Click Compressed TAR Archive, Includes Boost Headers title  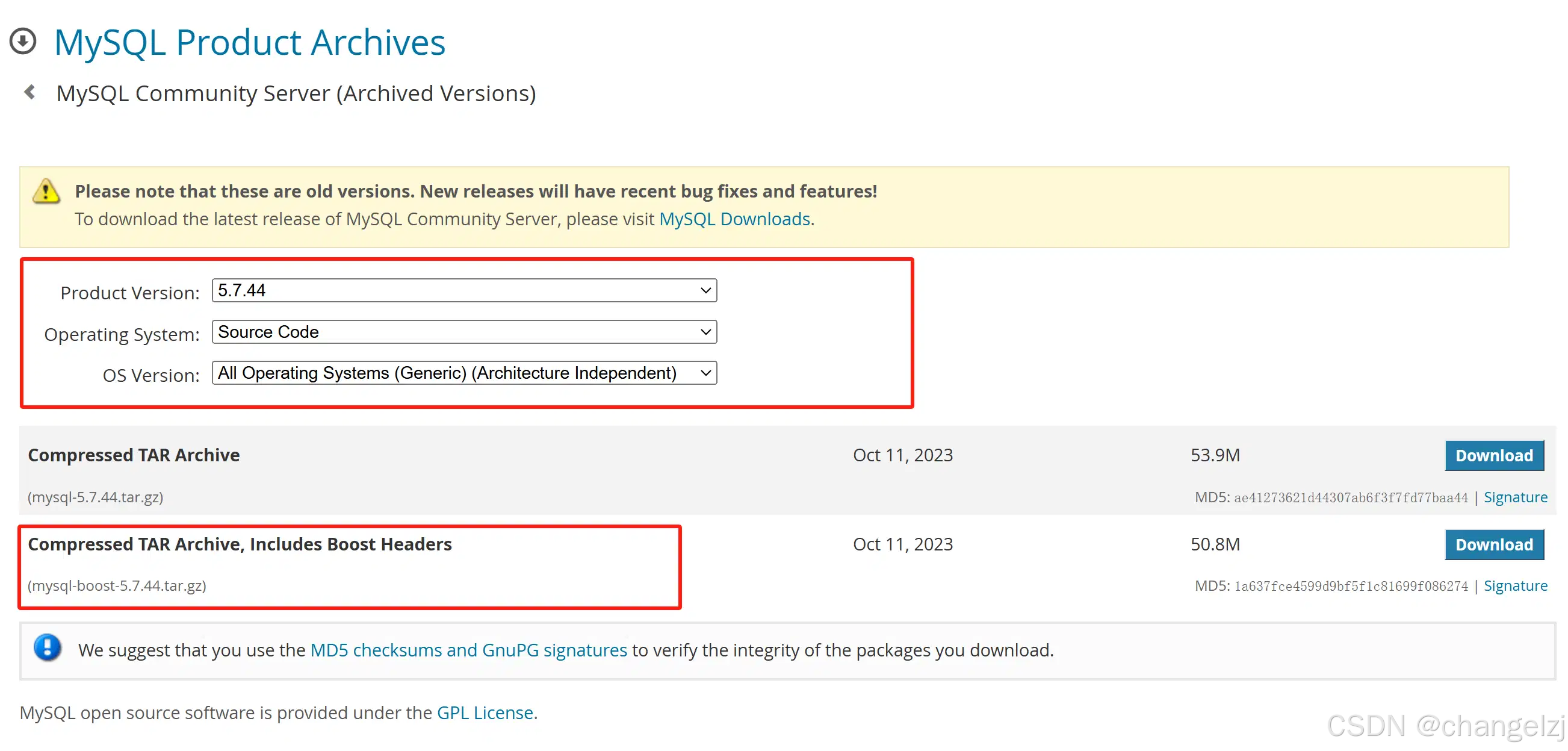coord(240,544)
